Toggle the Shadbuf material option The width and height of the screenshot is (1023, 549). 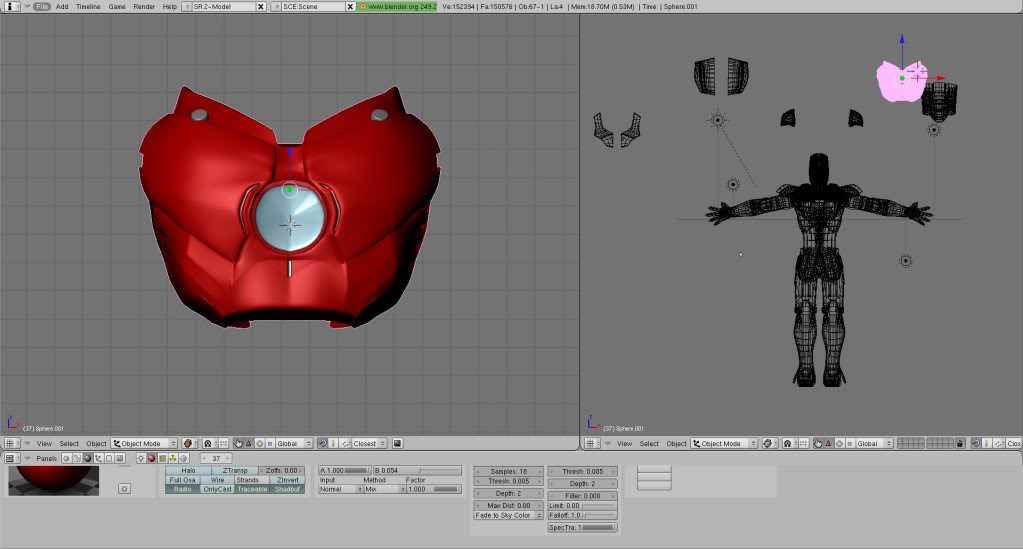click(x=285, y=489)
